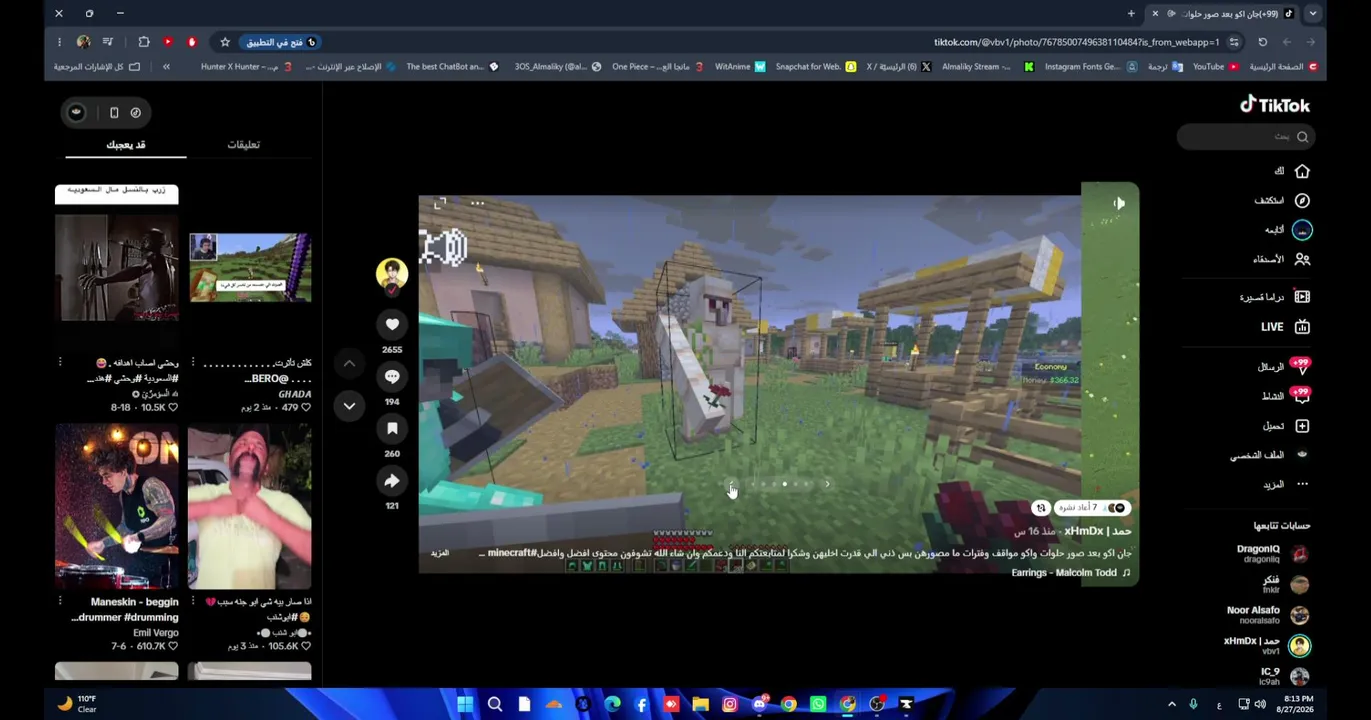The width and height of the screenshot is (1371, 720).
Task: Open the xHmDx followed account in the sidebar
Action: pos(1266,645)
